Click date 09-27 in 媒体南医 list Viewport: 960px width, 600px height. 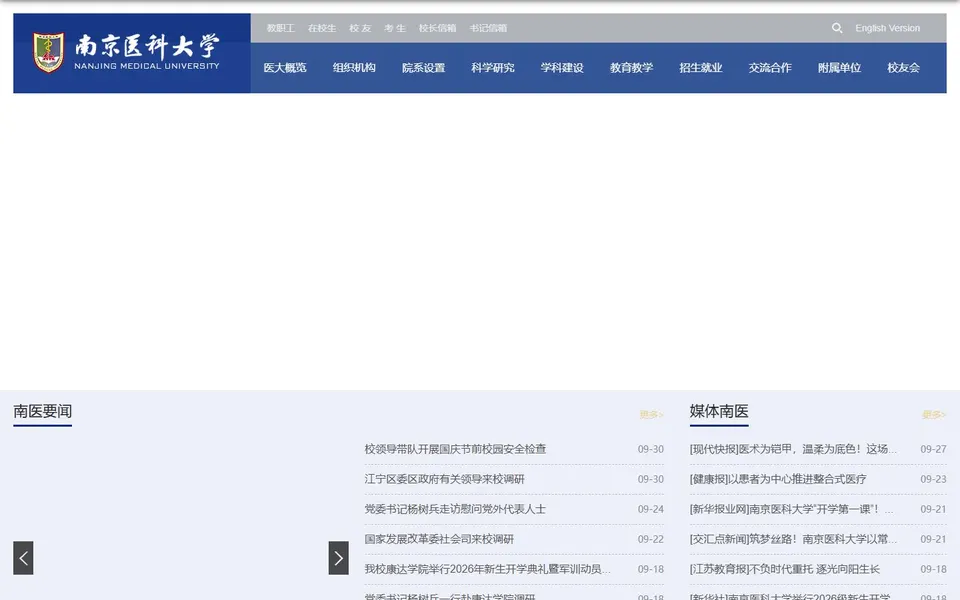pyautogui.click(x=933, y=449)
